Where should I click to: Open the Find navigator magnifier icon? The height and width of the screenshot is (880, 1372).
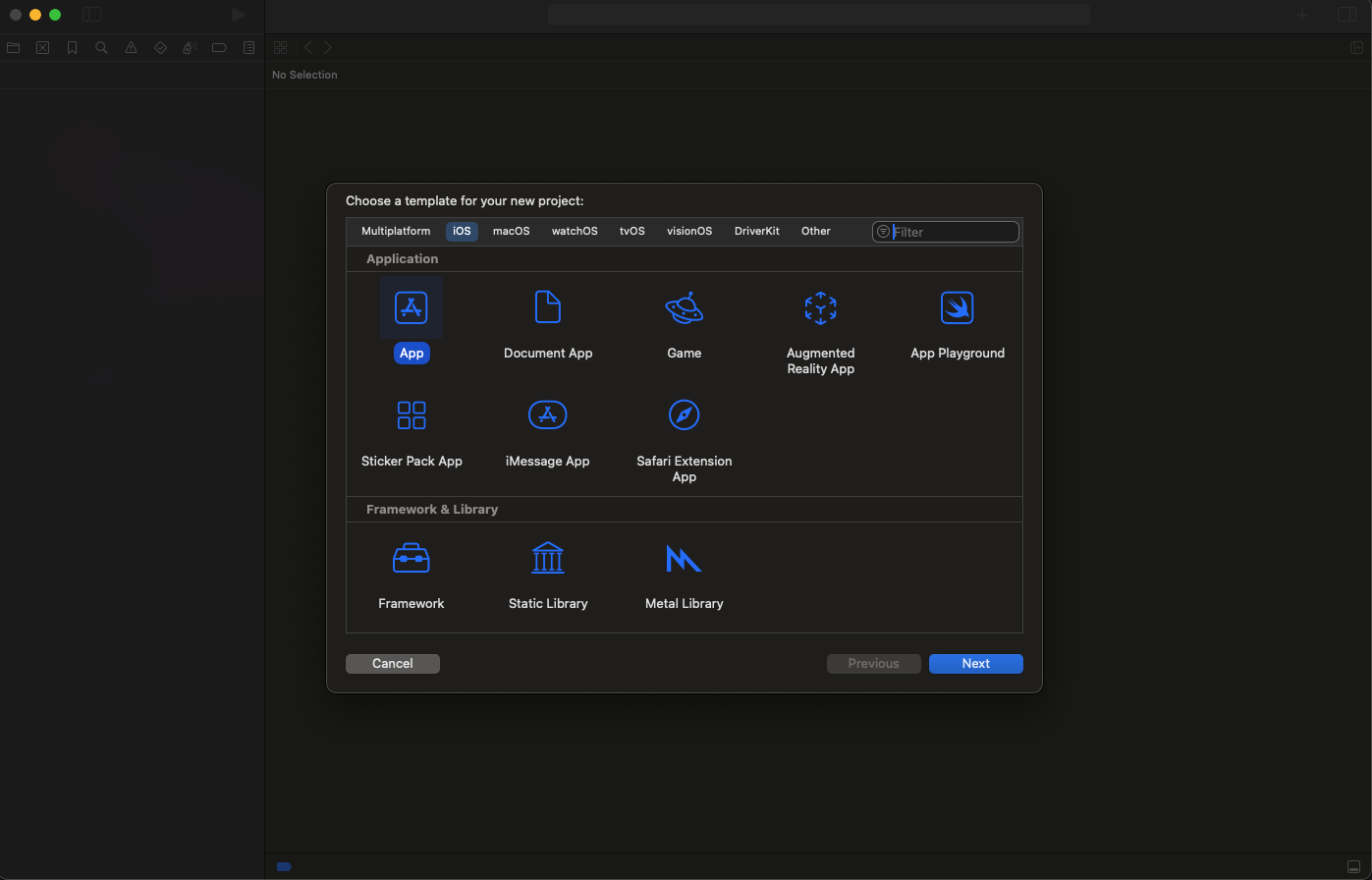(101, 47)
